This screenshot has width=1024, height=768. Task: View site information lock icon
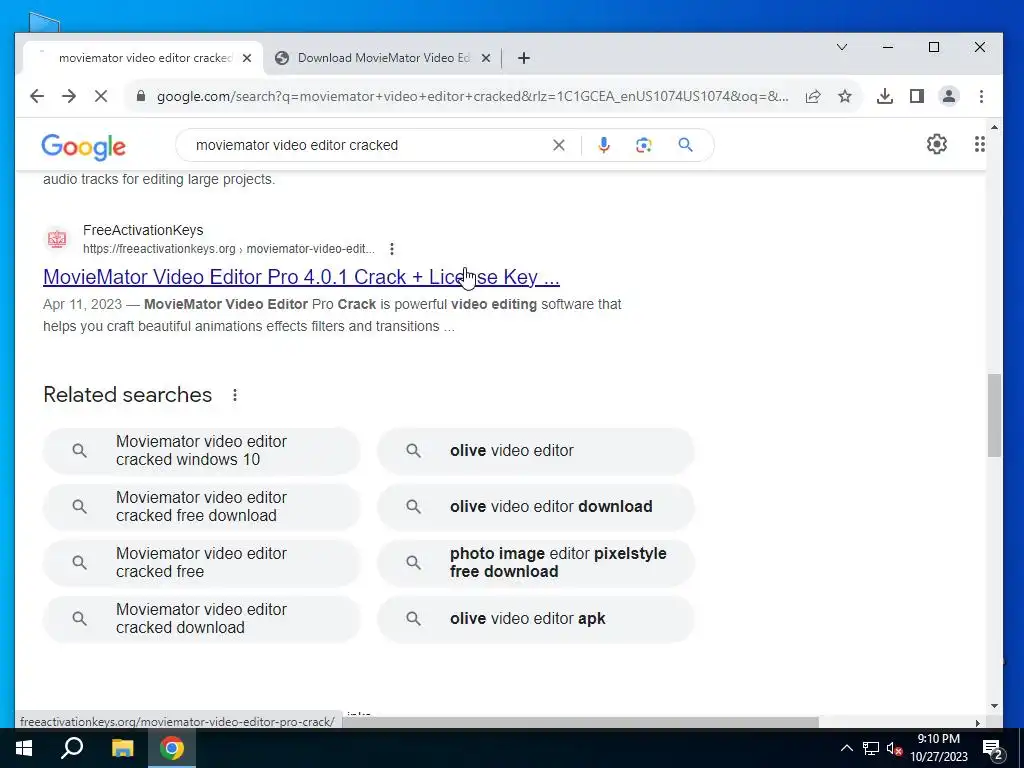(x=140, y=97)
